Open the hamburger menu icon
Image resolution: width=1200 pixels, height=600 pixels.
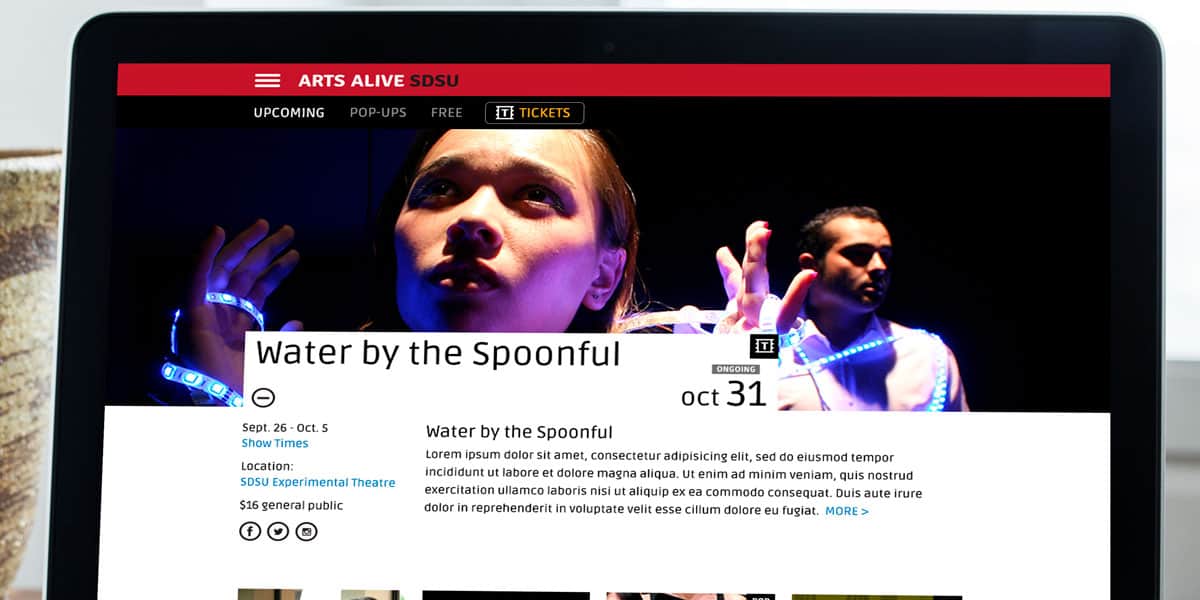267,81
